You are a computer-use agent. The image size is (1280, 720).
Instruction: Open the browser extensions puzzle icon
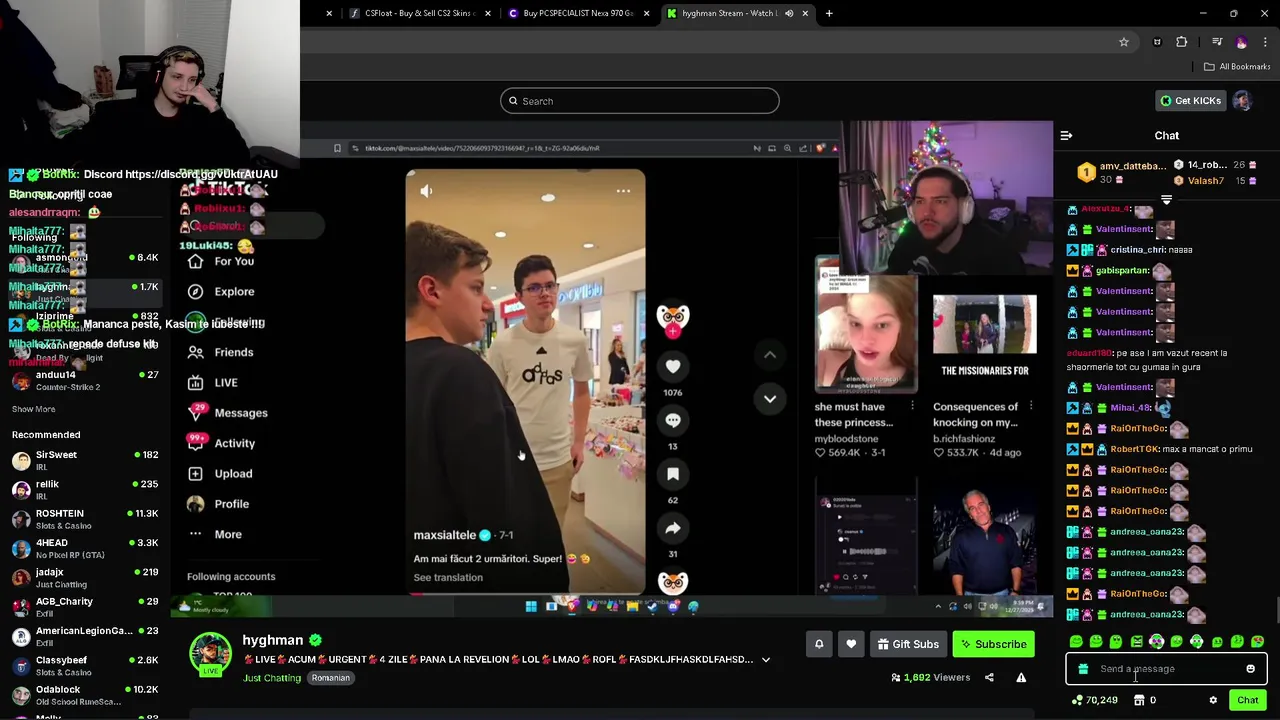click(x=1182, y=42)
